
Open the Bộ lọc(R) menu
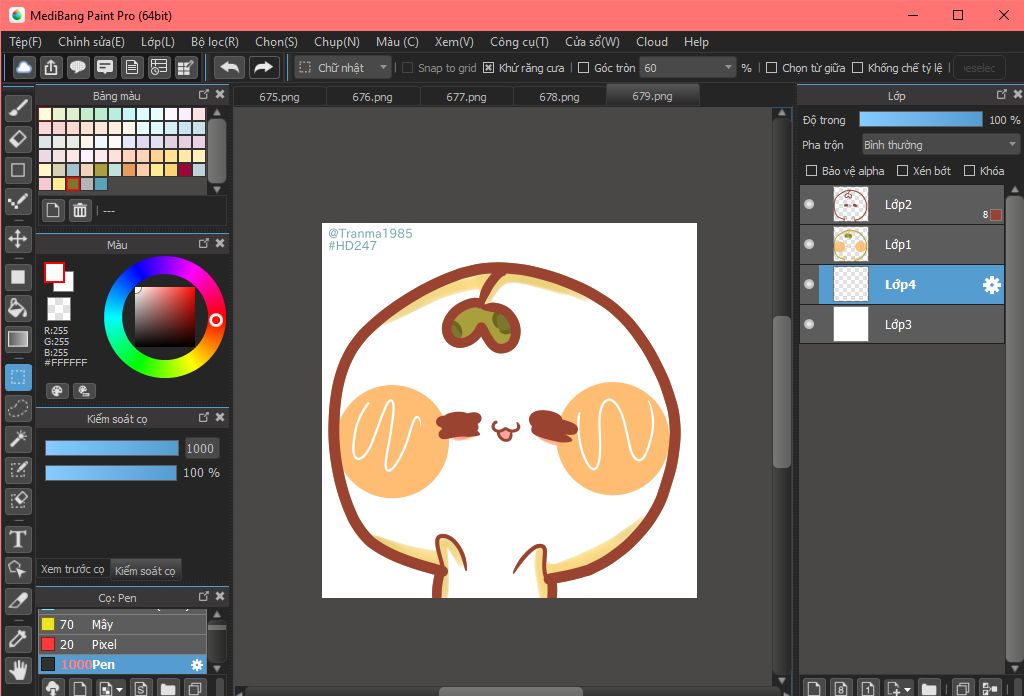pyautogui.click(x=214, y=42)
